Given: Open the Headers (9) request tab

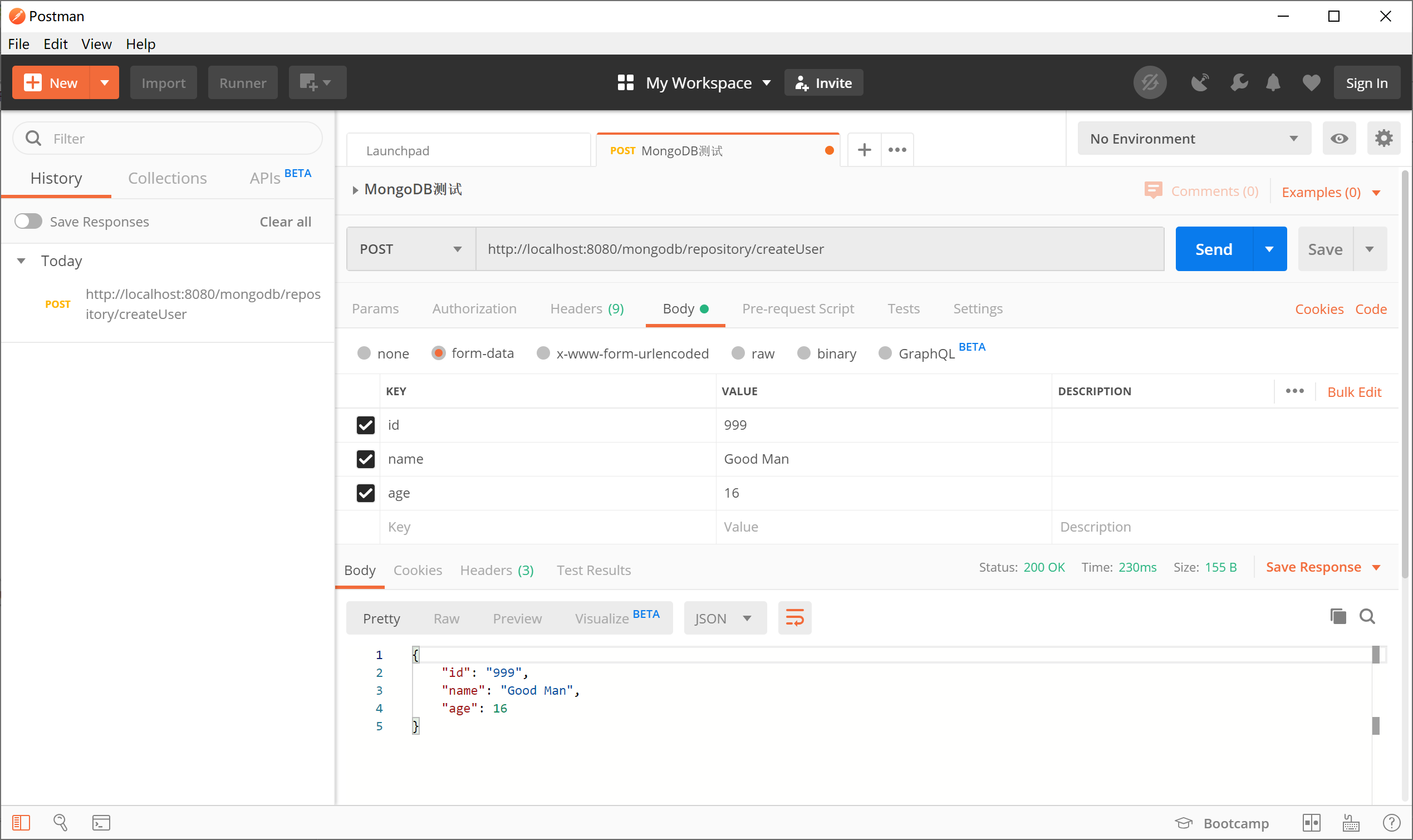Looking at the screenshot, I should [586, 308].
